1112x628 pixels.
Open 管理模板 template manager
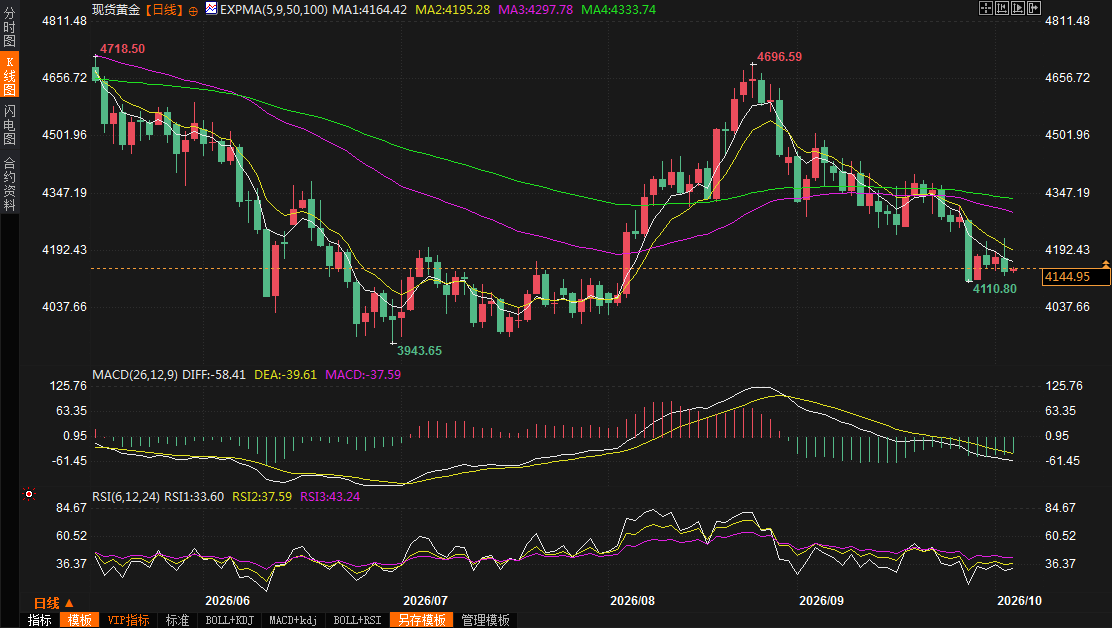click(486, 620)
